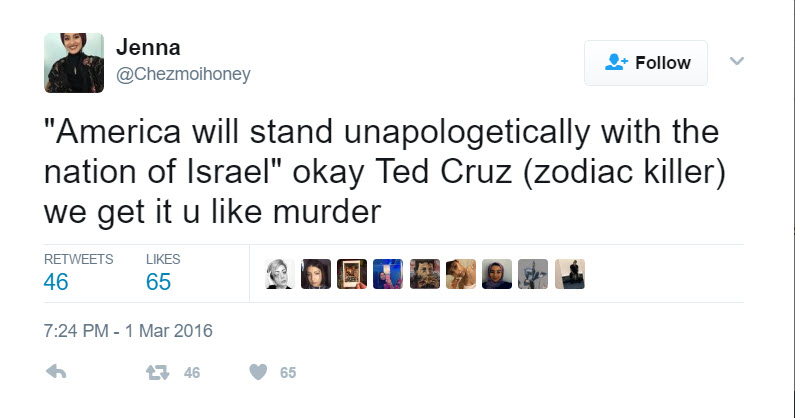Open the sixth liker avatar, reclining person
The image size is (795, 418).
tap(461, 274)
